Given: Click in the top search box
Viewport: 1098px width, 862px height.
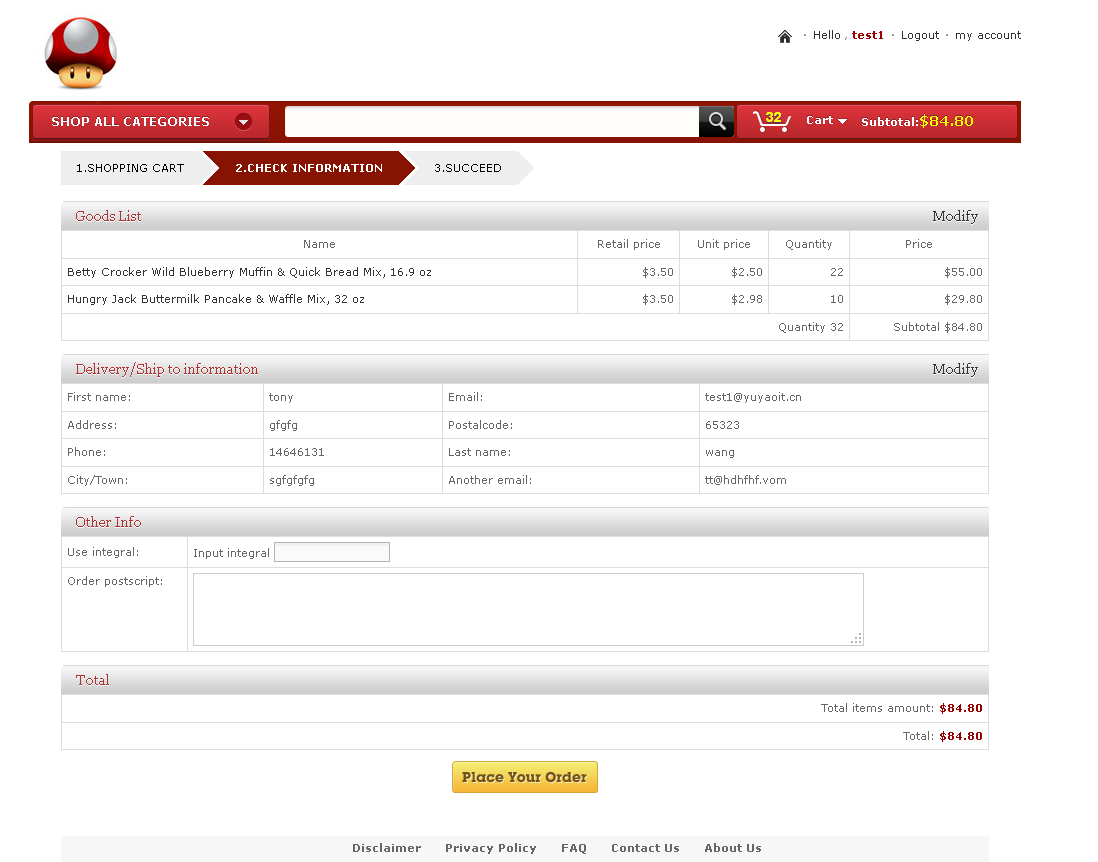Looking at the screenshot, I should tap(491, 122).
